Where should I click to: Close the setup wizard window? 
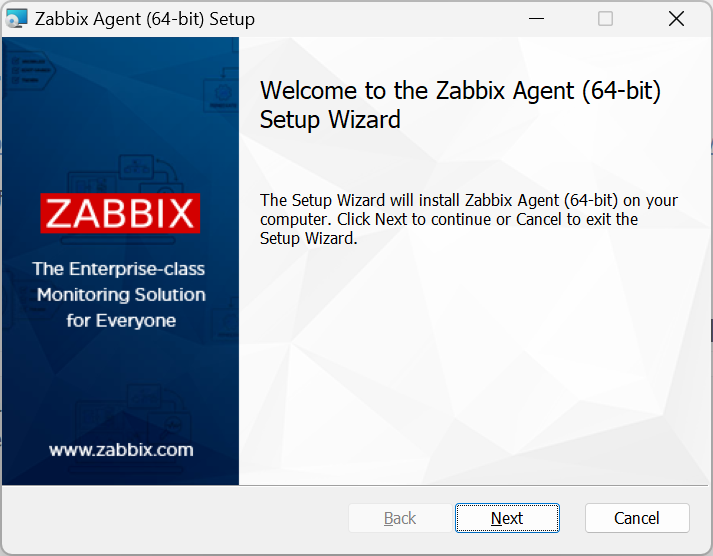pyautogui.click(x=677, y=19)
